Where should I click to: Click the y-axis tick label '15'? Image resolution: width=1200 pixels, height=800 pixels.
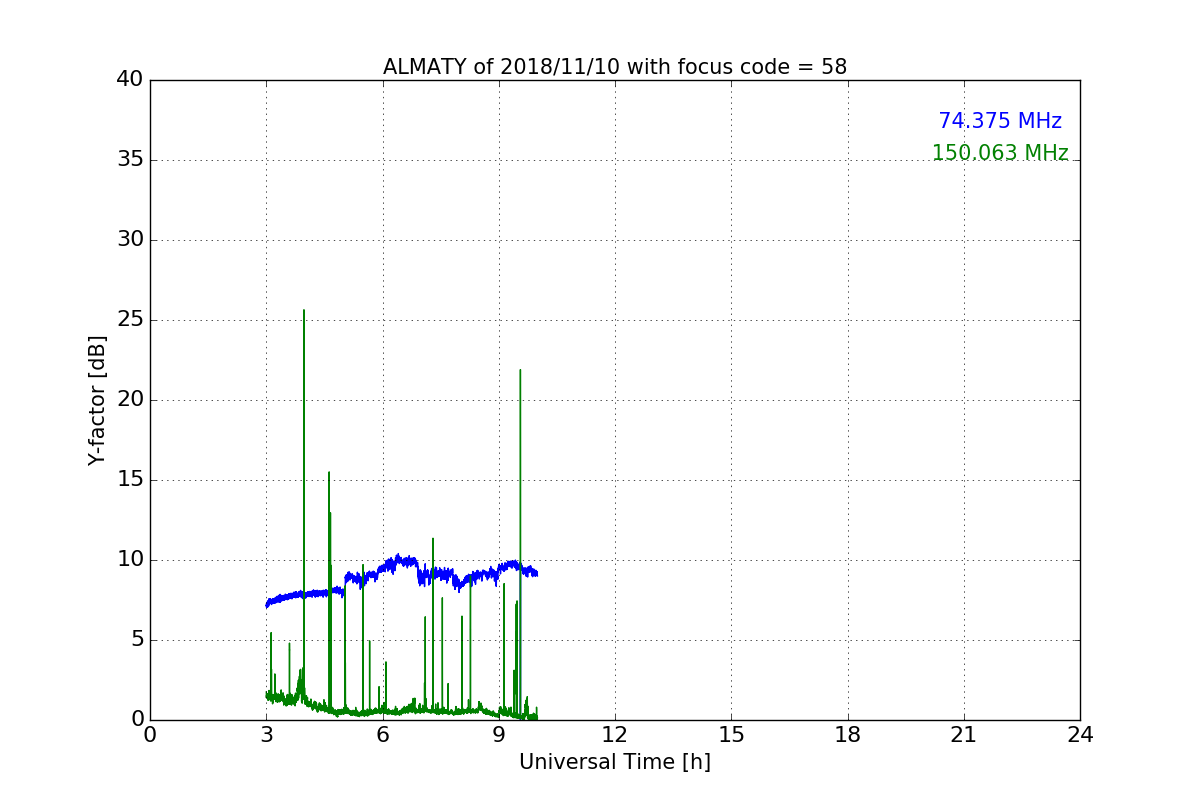130,480
